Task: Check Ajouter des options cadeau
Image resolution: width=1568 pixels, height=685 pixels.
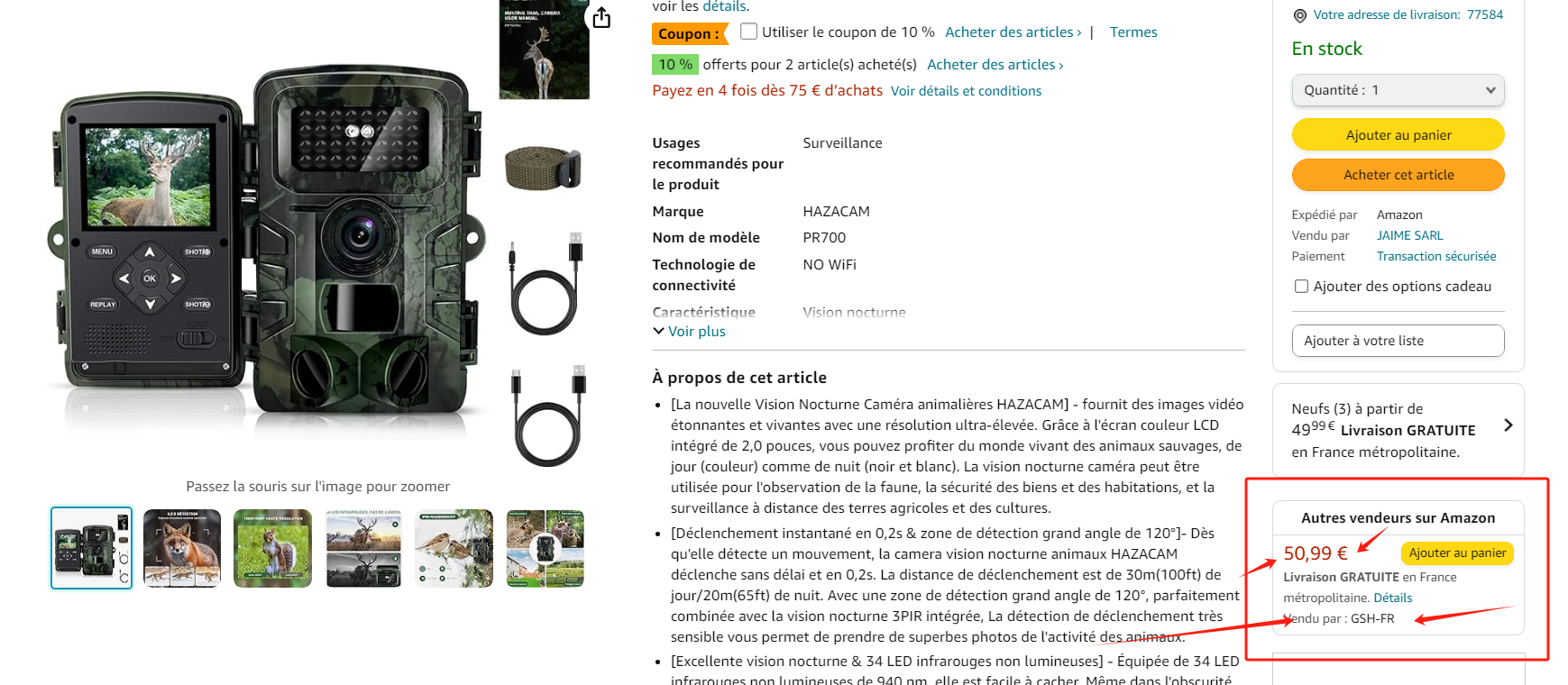Action: click(1301, 287)
